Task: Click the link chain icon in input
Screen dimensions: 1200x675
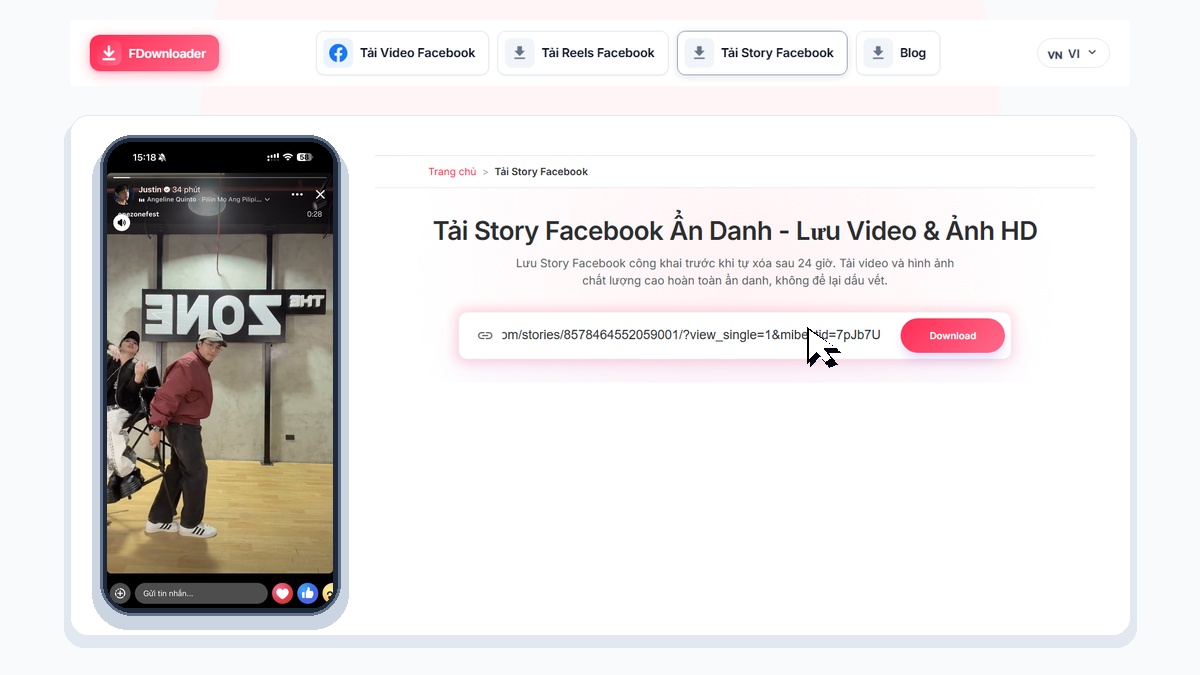Action: tap(485, 335)
